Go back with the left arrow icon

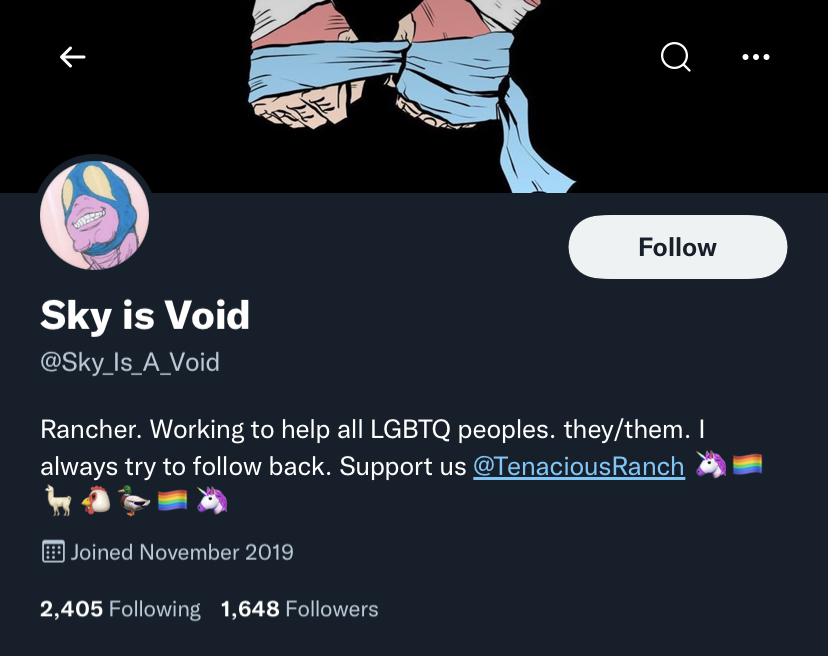72,57
